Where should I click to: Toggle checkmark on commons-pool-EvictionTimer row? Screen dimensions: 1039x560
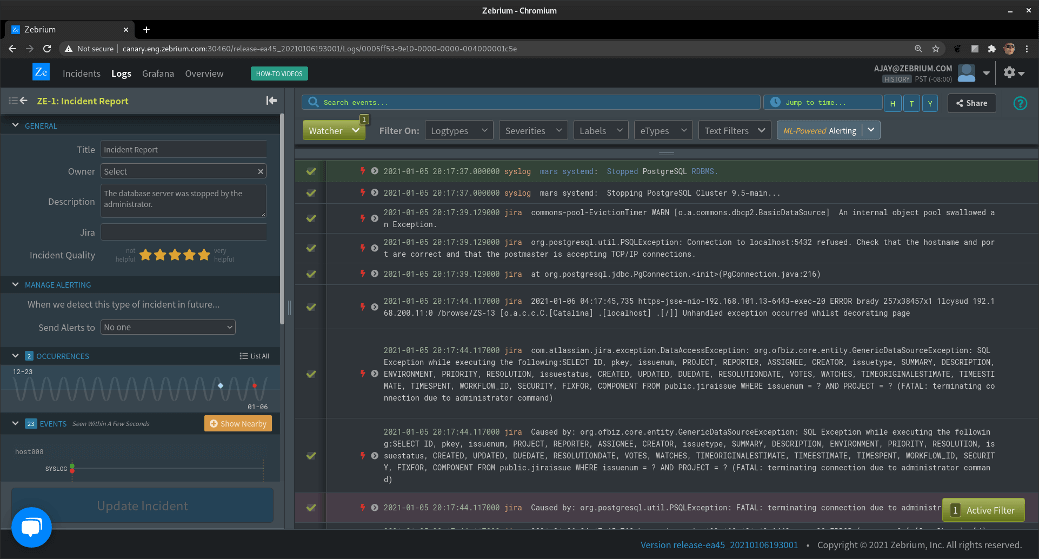point(311,218)
